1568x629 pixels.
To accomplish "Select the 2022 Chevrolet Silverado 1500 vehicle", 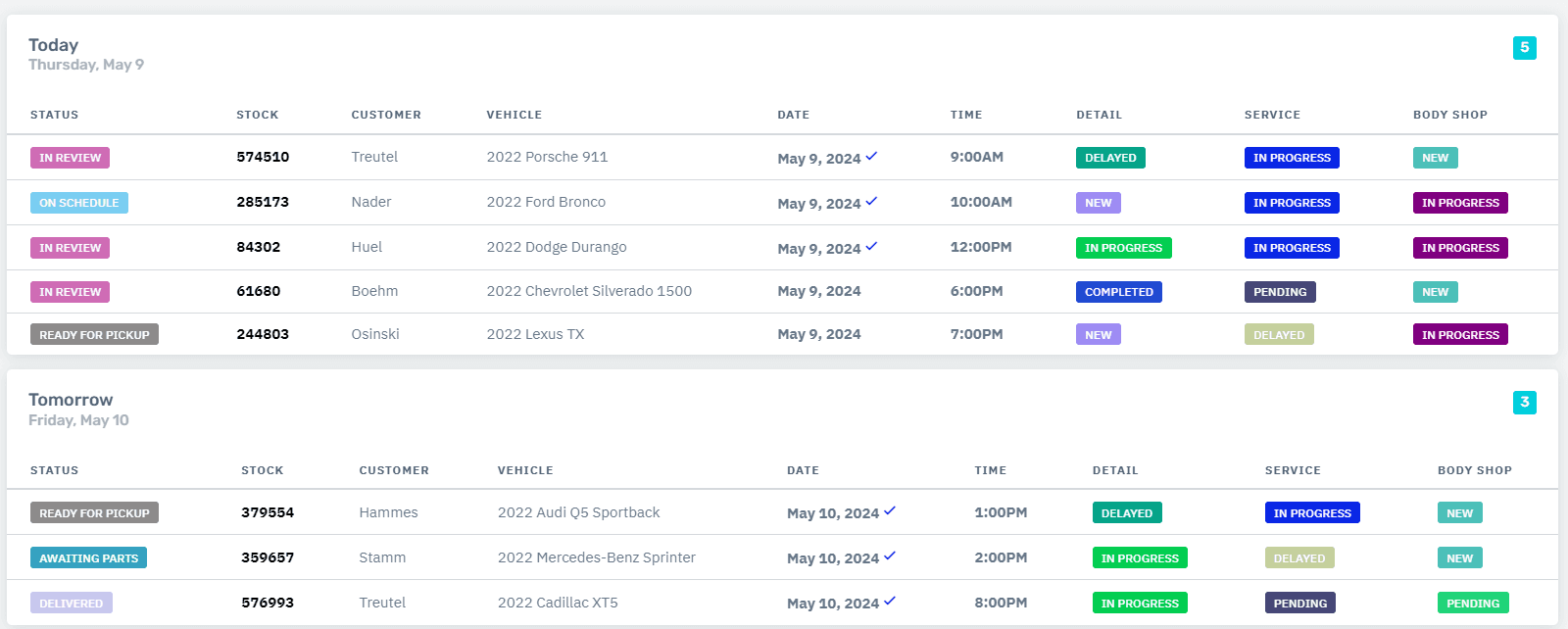I will [x=589, y=291].
